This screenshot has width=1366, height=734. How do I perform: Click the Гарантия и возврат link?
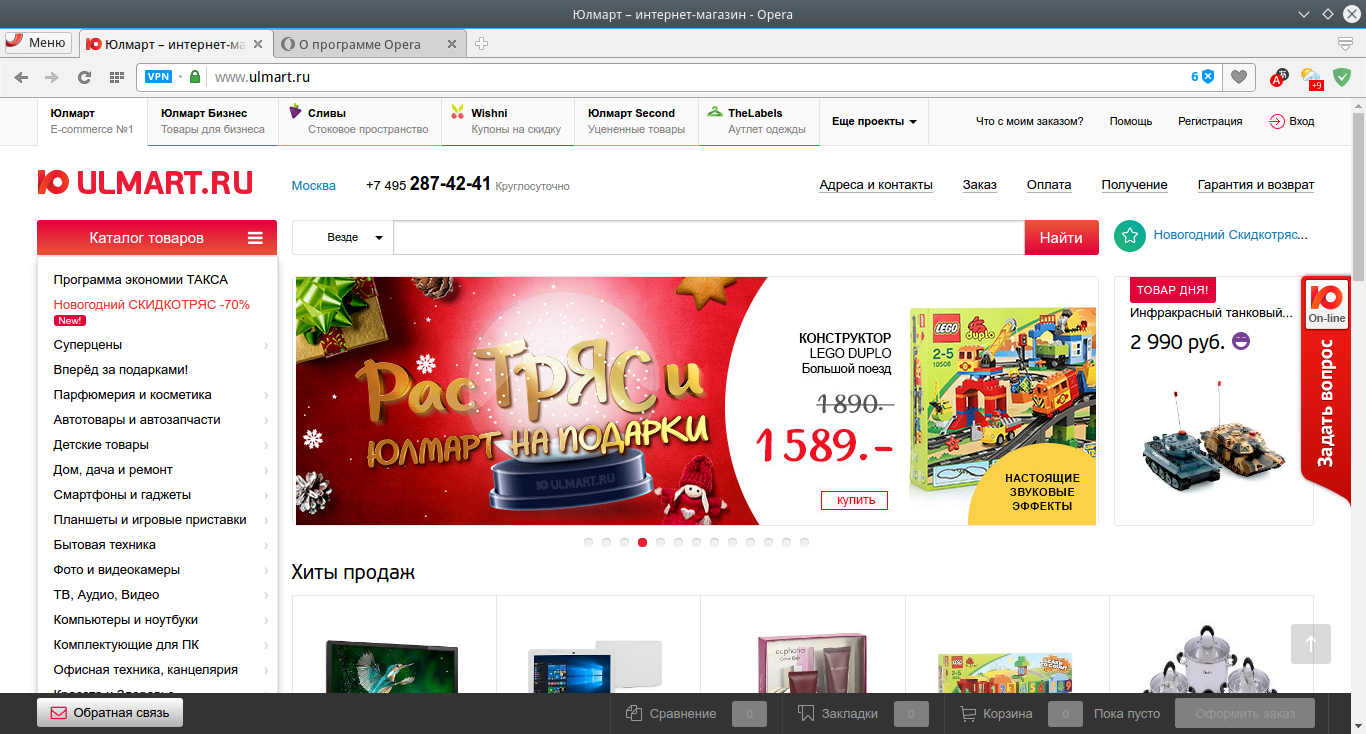[x=1256, y=185]
